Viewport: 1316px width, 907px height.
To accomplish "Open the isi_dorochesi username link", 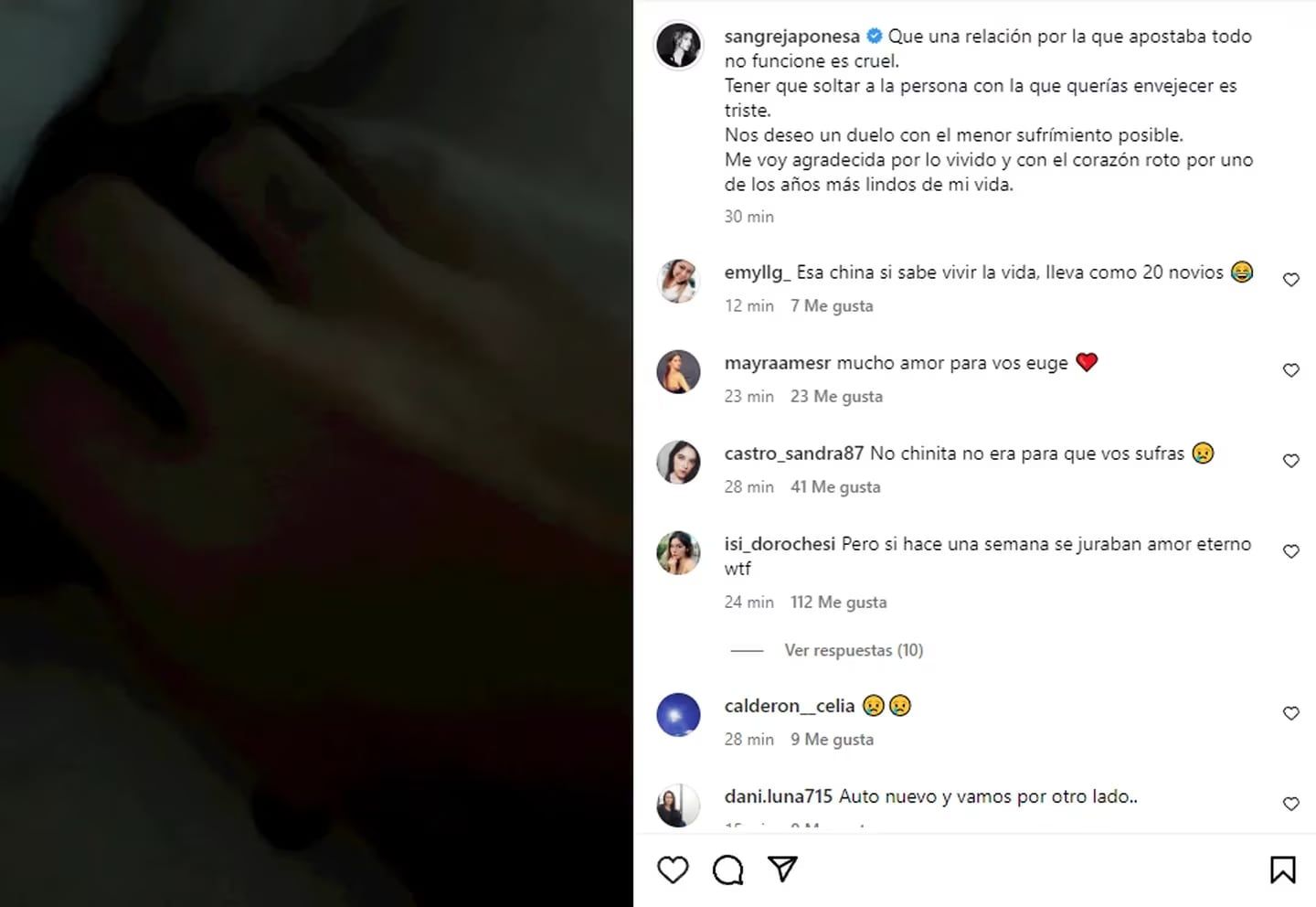I will click(780, 544).
